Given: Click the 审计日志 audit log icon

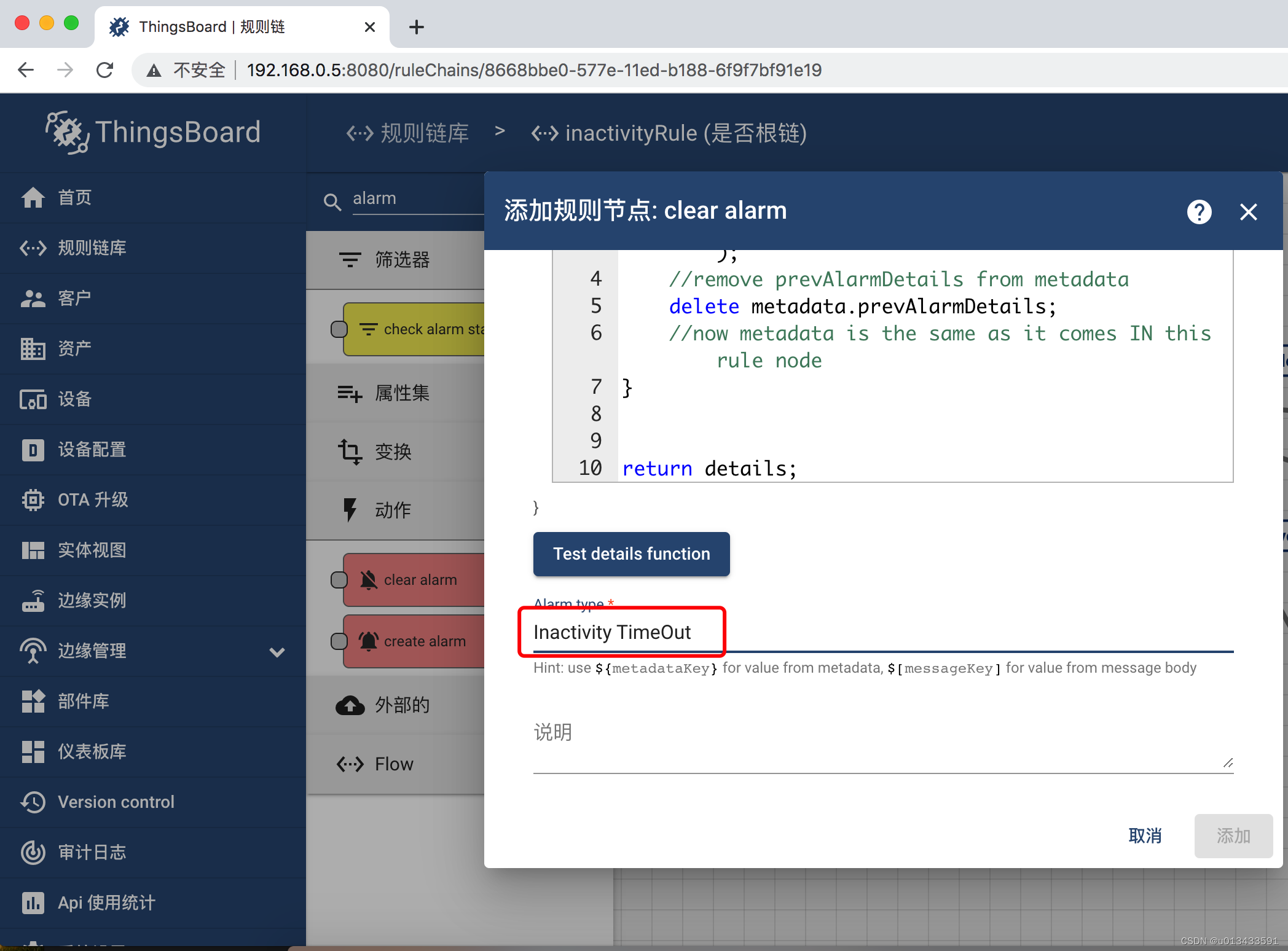Looking at the screenshot, I should (33, 853).
